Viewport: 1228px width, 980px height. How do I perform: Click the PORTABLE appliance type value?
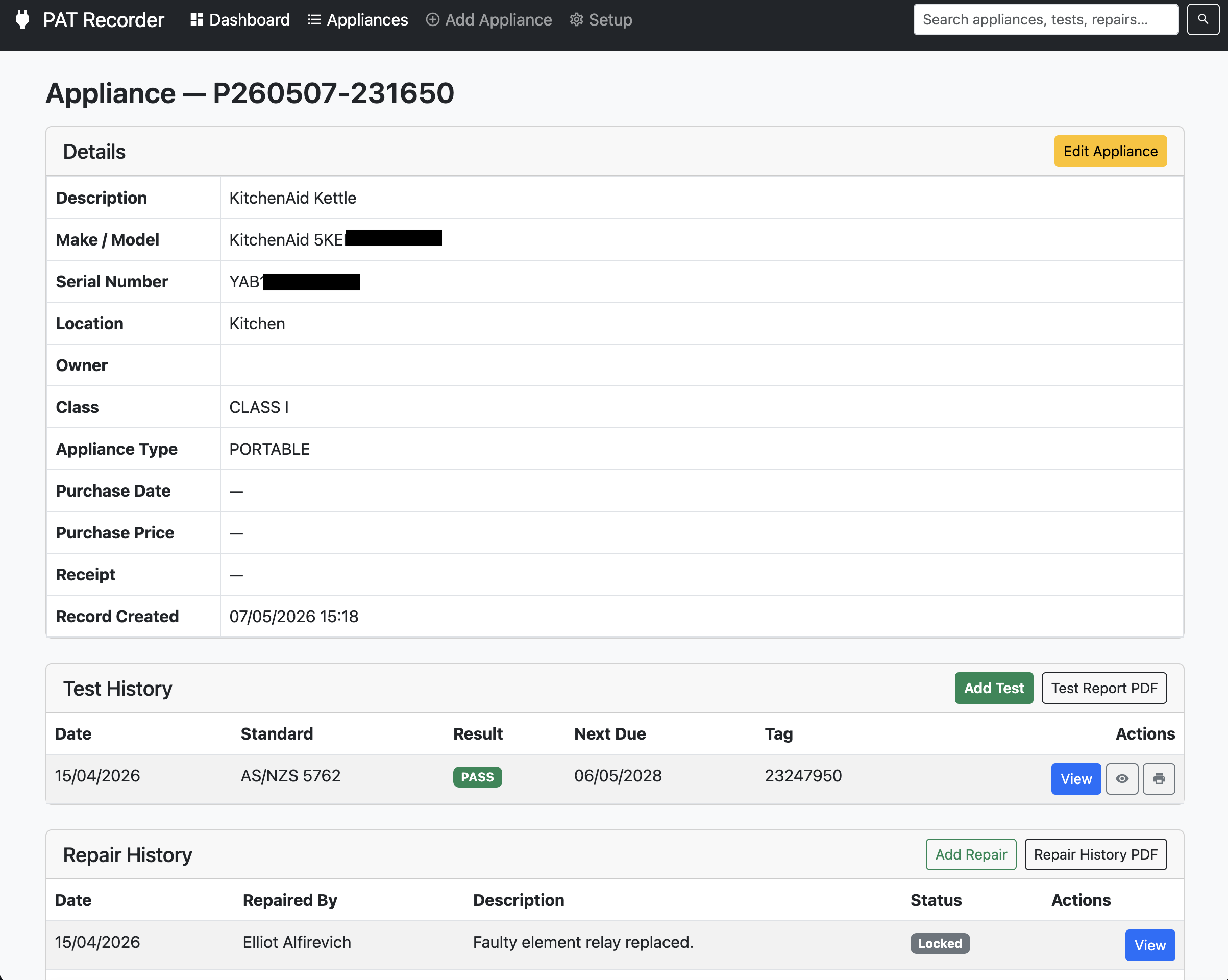tap(269, 449)
